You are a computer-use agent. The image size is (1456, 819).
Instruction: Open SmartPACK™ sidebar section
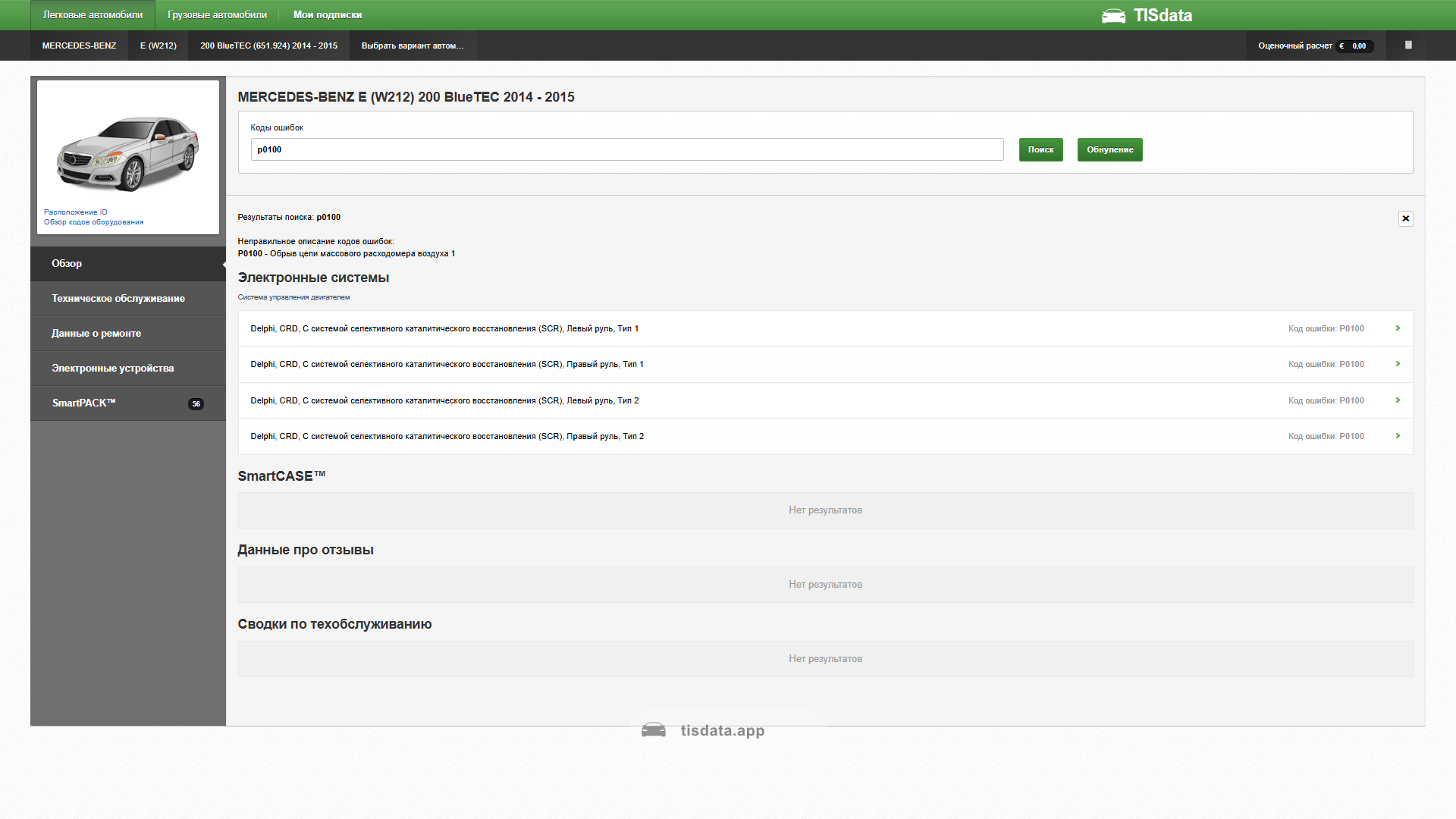[128, 403]
